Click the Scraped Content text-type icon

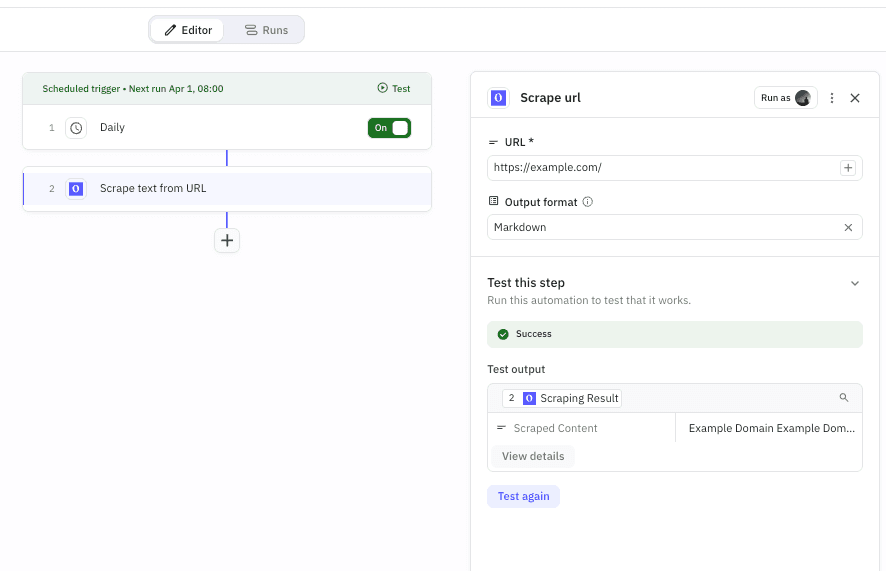pyautogui.click(x=501, y=428)
